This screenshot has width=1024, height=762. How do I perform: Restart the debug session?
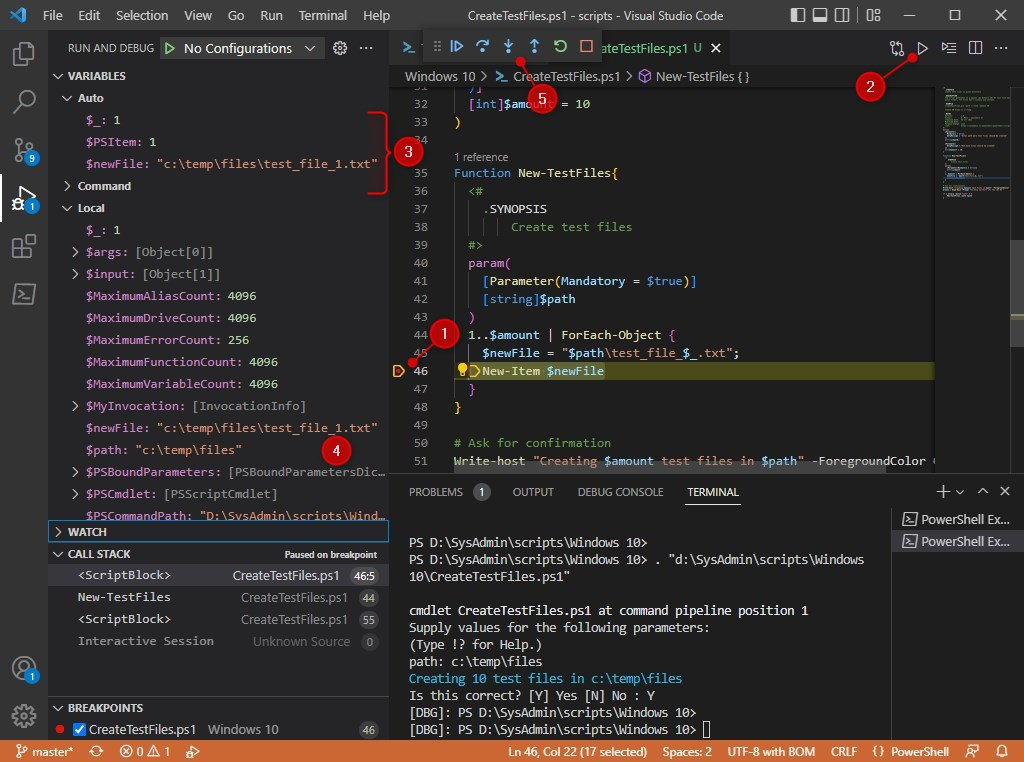point(561,47)
